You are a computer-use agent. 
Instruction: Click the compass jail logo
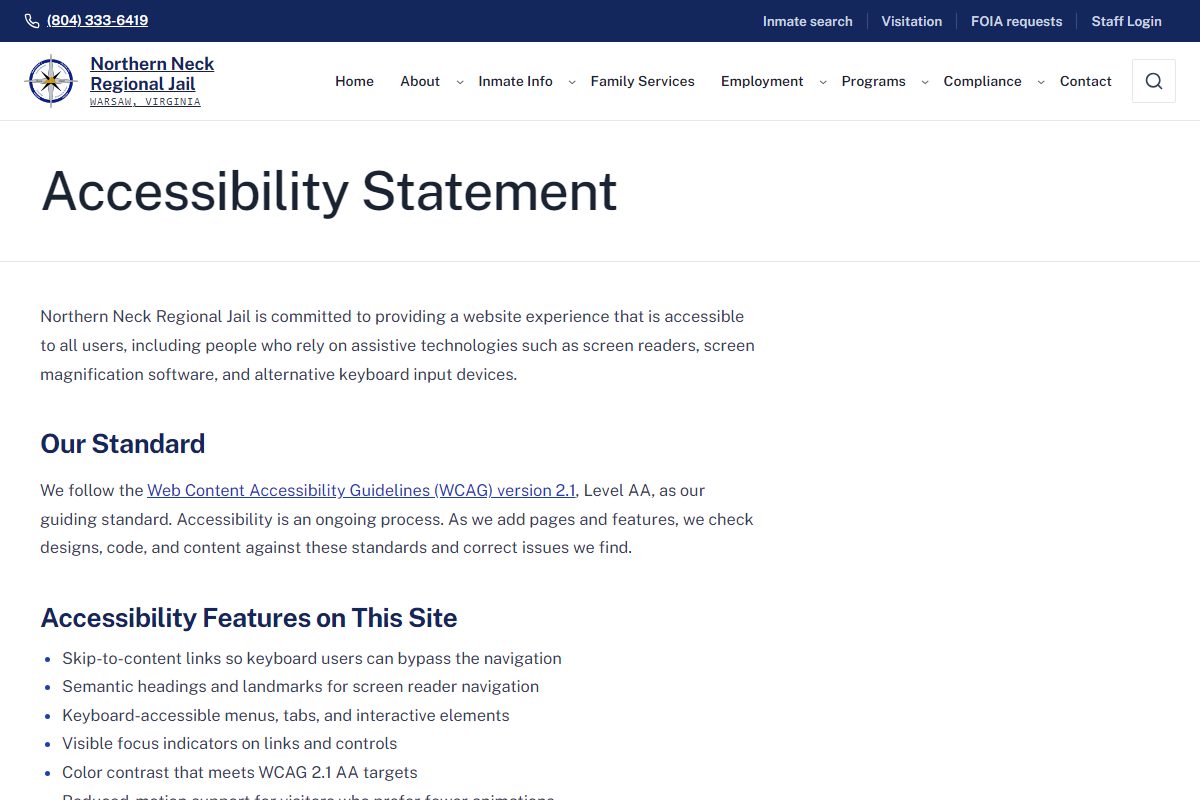click(51, 81)
